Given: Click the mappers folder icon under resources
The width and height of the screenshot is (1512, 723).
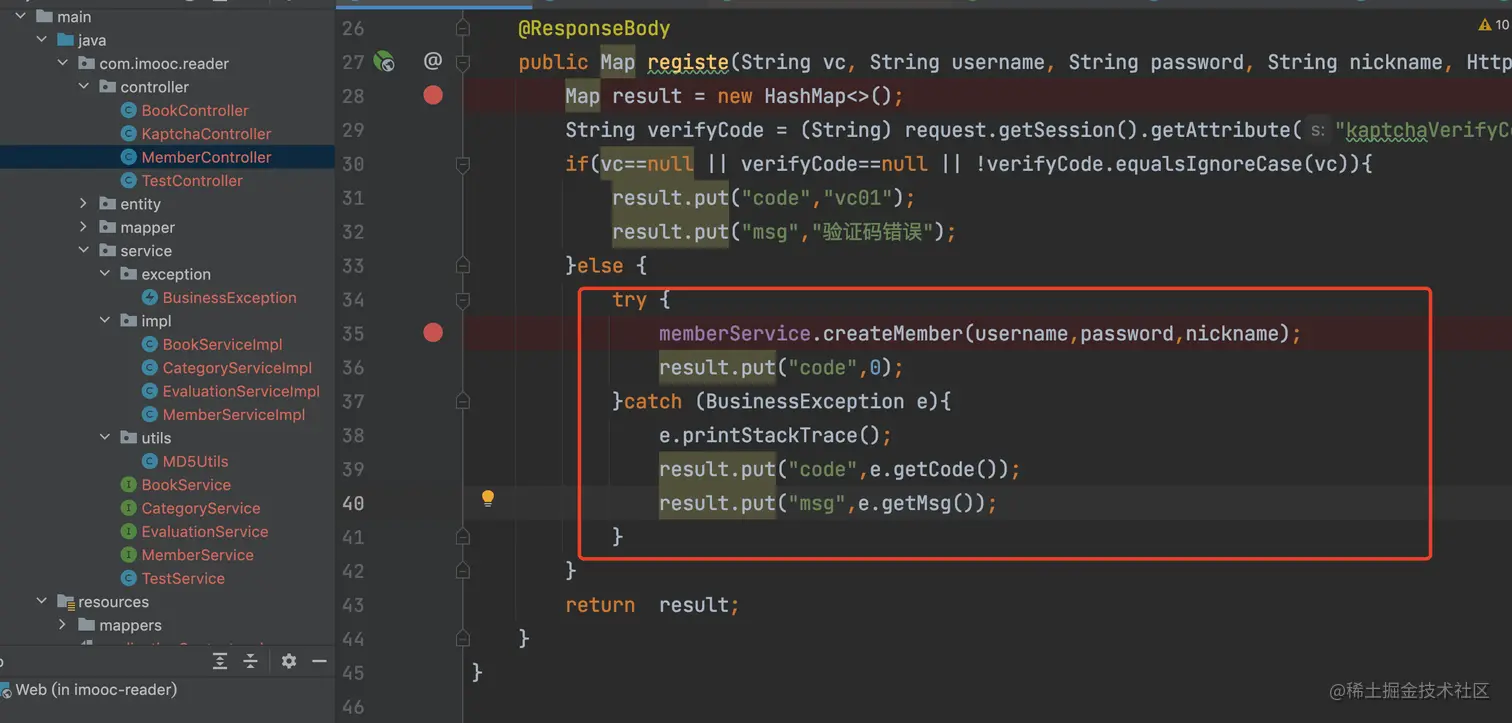Looking at the screenshot, I should pyautogui.click(x=87, y=625).
